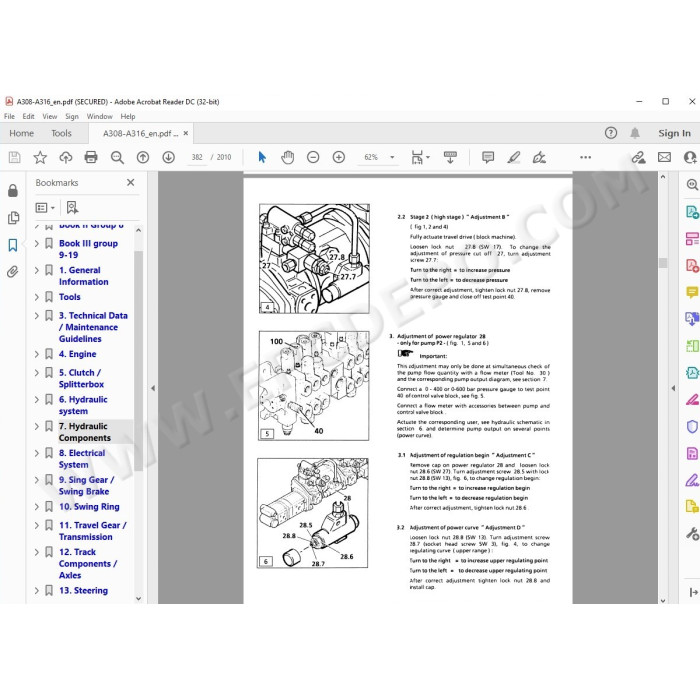
Task: Open Export PDF tool in right pane
Action: pos(692,212)
